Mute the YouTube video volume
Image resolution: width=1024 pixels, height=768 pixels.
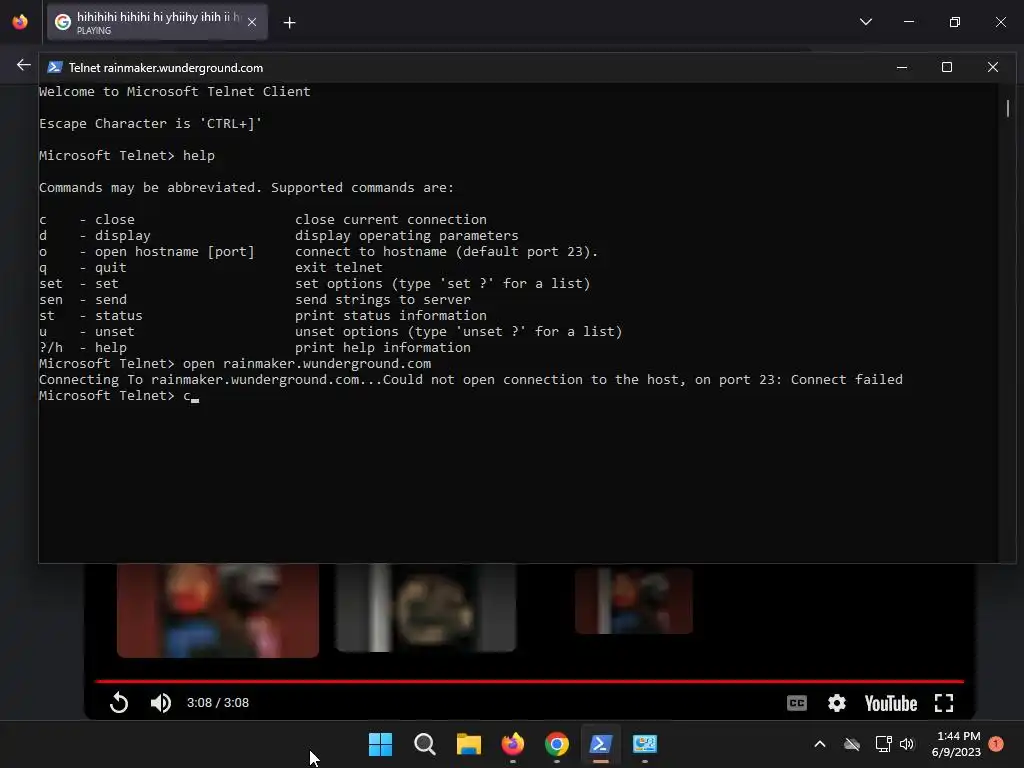[x=161, y=703]
